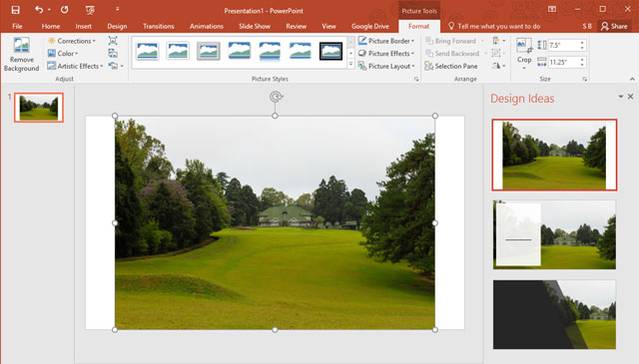Click the Reset Picture icon

[113, 66]
